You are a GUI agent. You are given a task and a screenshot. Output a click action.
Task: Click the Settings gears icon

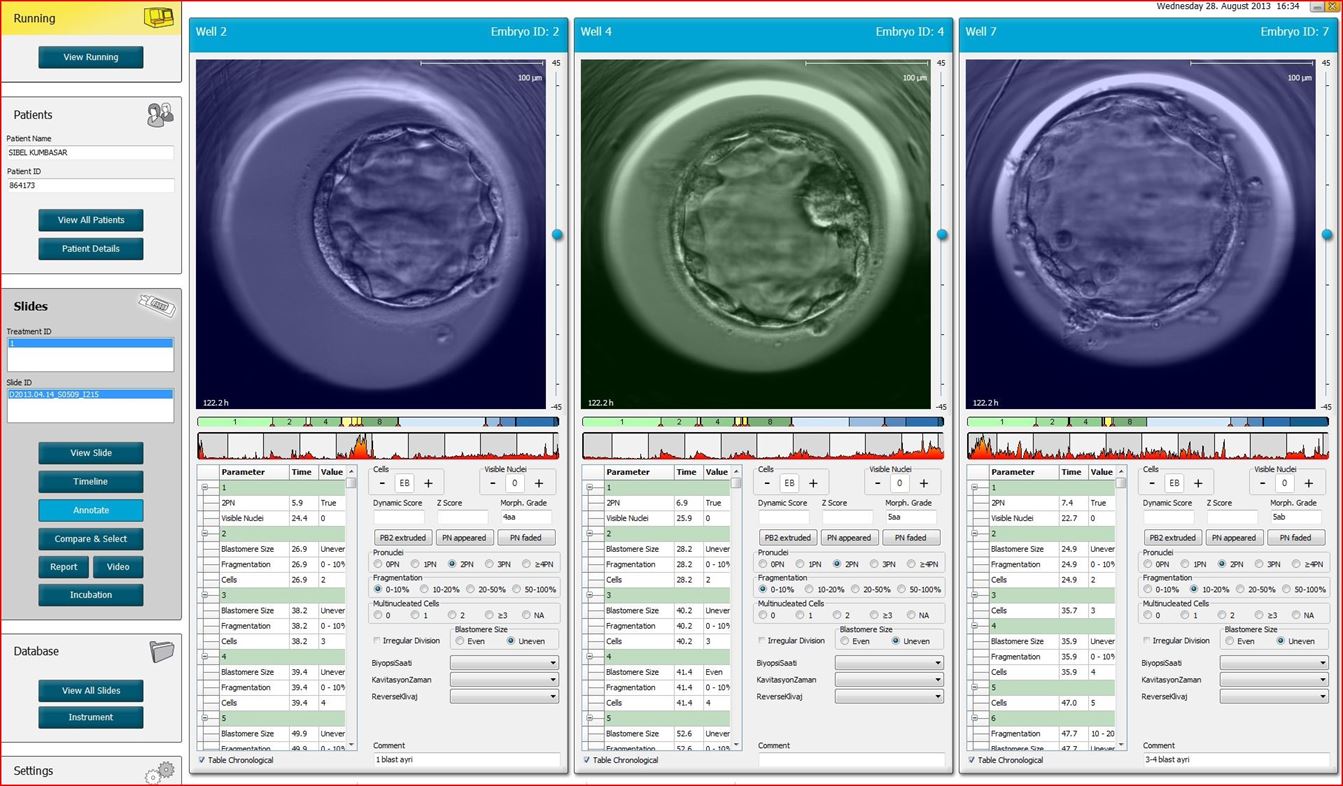[x=160, y=771]
